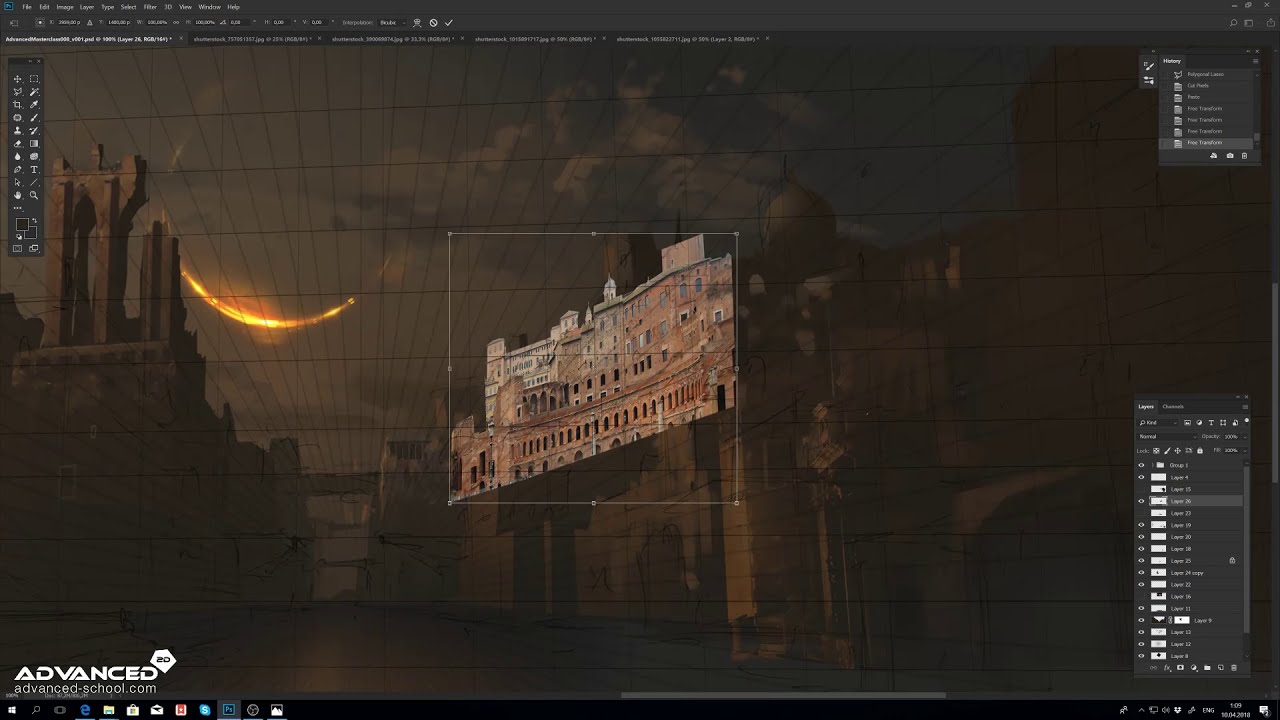Image resolution: width=1280 pixels, height=720 pixels.
Task: Select the Healing Brush tool
Action: click(x=18, y=118)
